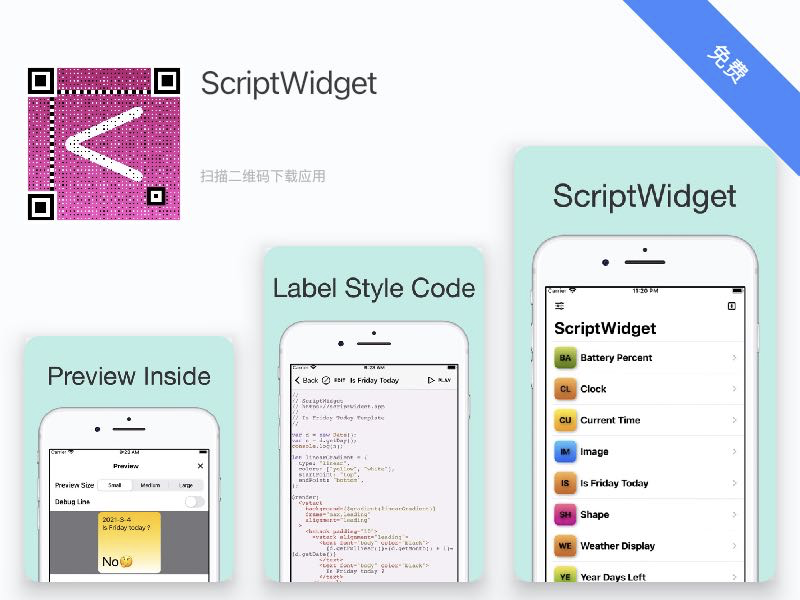Expand the Year Days Left row chevron

point(734,577)
